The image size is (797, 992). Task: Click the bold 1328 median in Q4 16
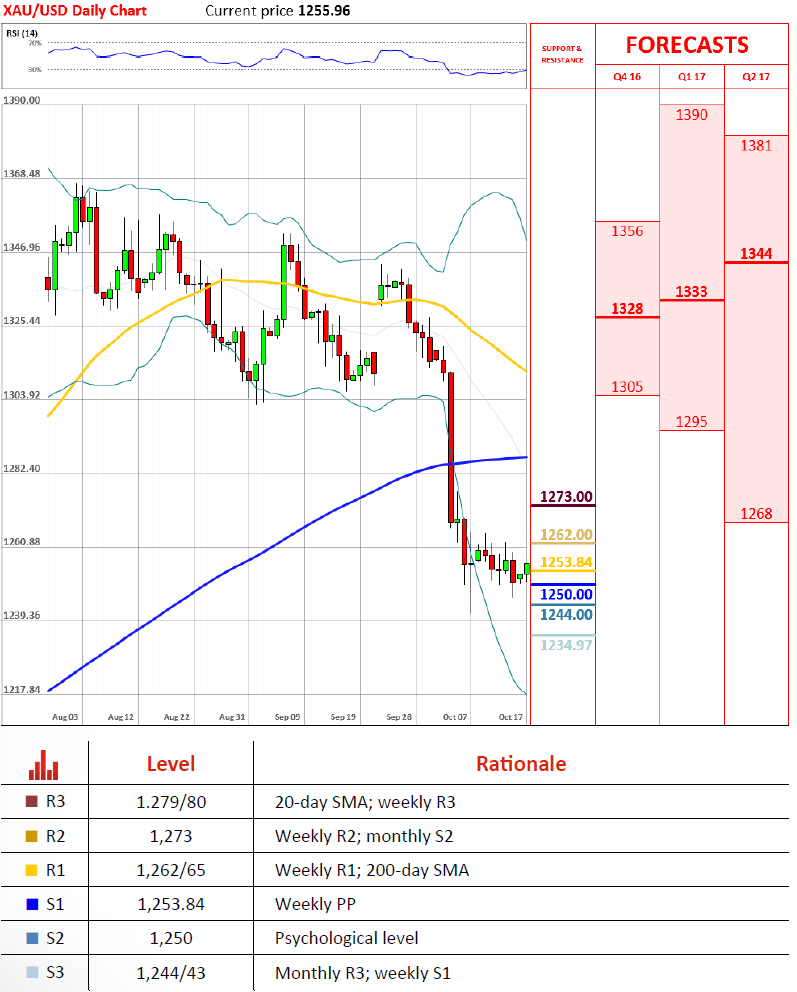627,309
